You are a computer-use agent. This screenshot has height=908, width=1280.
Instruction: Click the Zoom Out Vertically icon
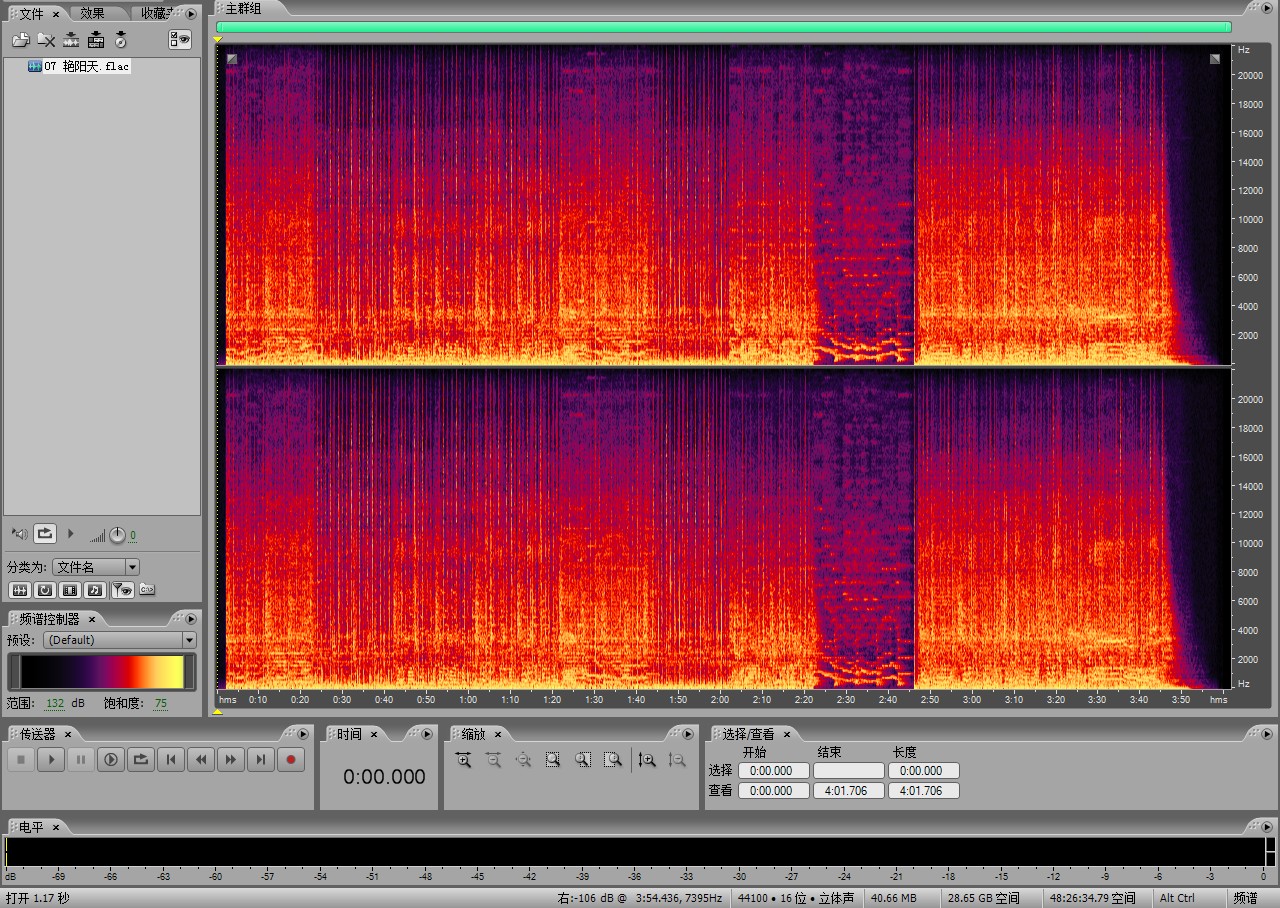click(x=677, y=760)
